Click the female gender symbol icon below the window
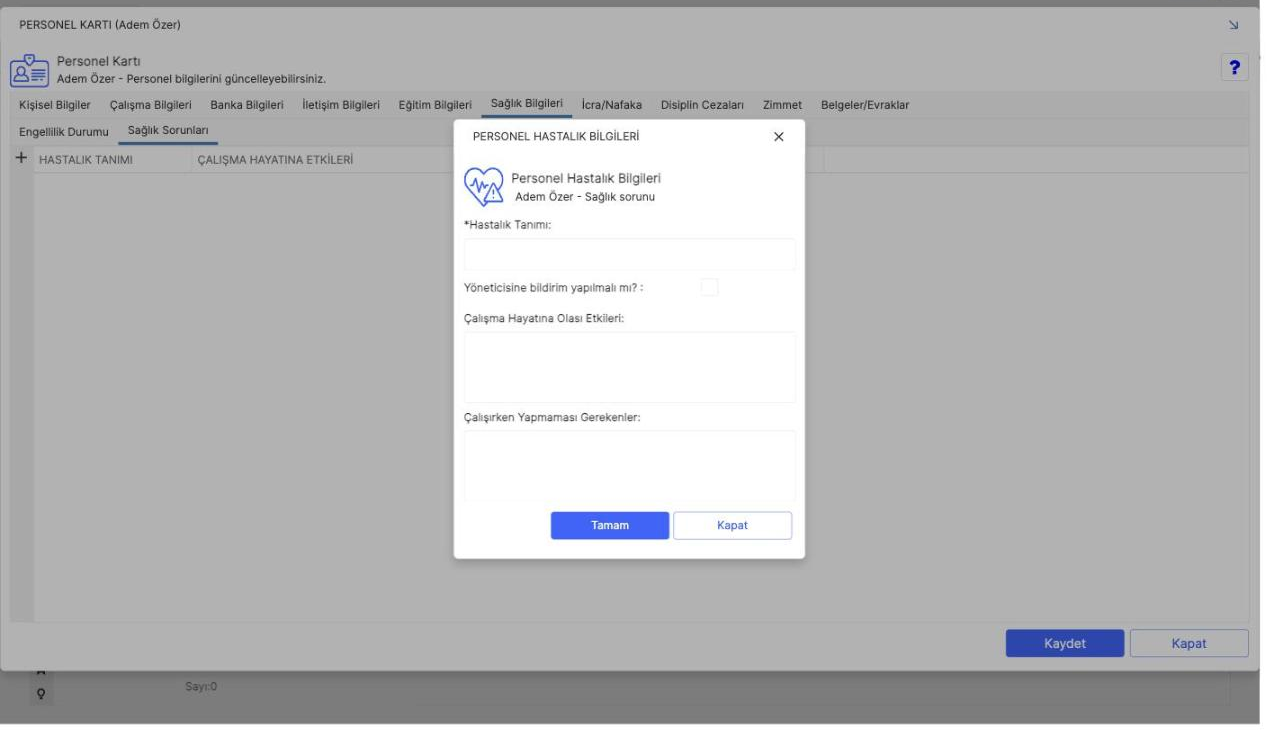The width and height of the screenshot is (1271, 735). [43, 692]
